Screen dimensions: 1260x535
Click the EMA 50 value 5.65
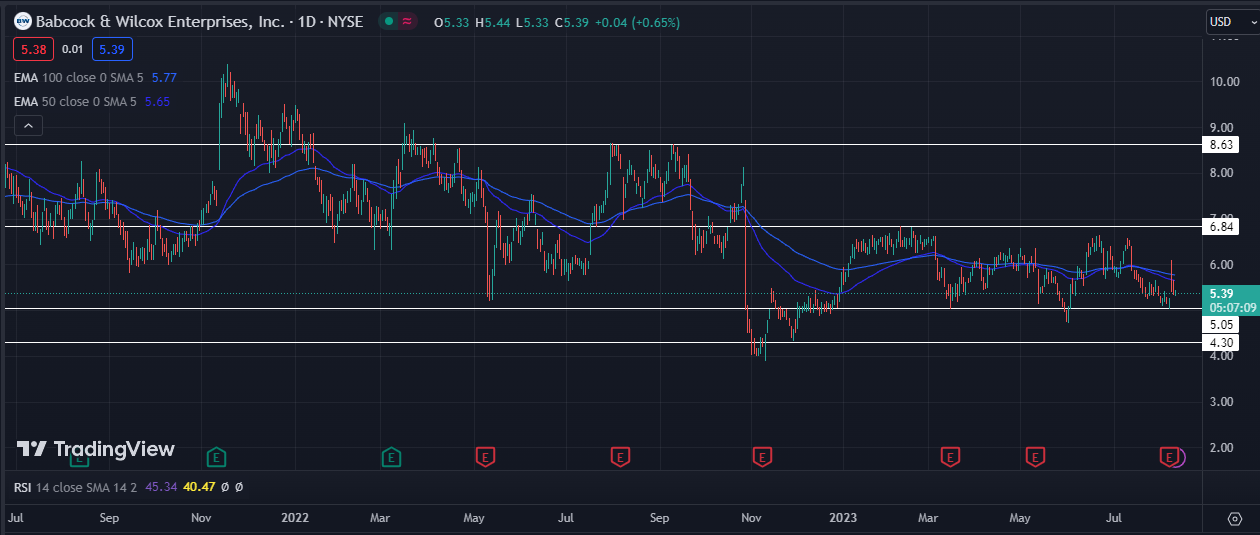pyautogui.click(x=158, y=101)
